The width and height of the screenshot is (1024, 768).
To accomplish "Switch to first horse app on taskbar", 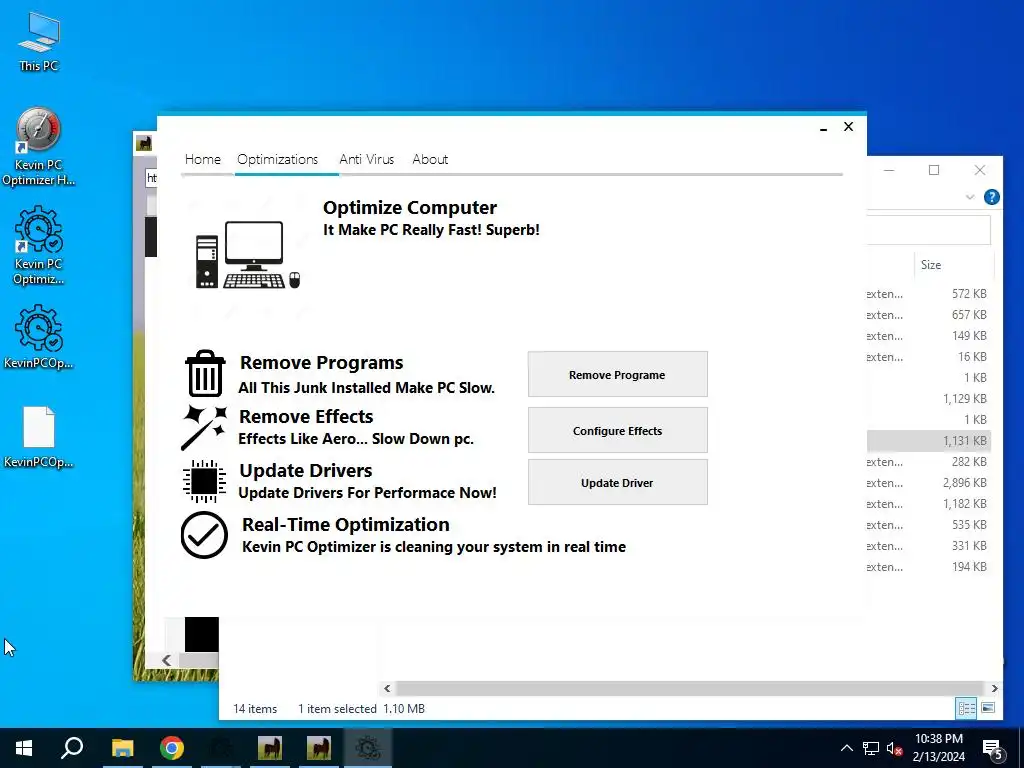I will tap(270, 748).
